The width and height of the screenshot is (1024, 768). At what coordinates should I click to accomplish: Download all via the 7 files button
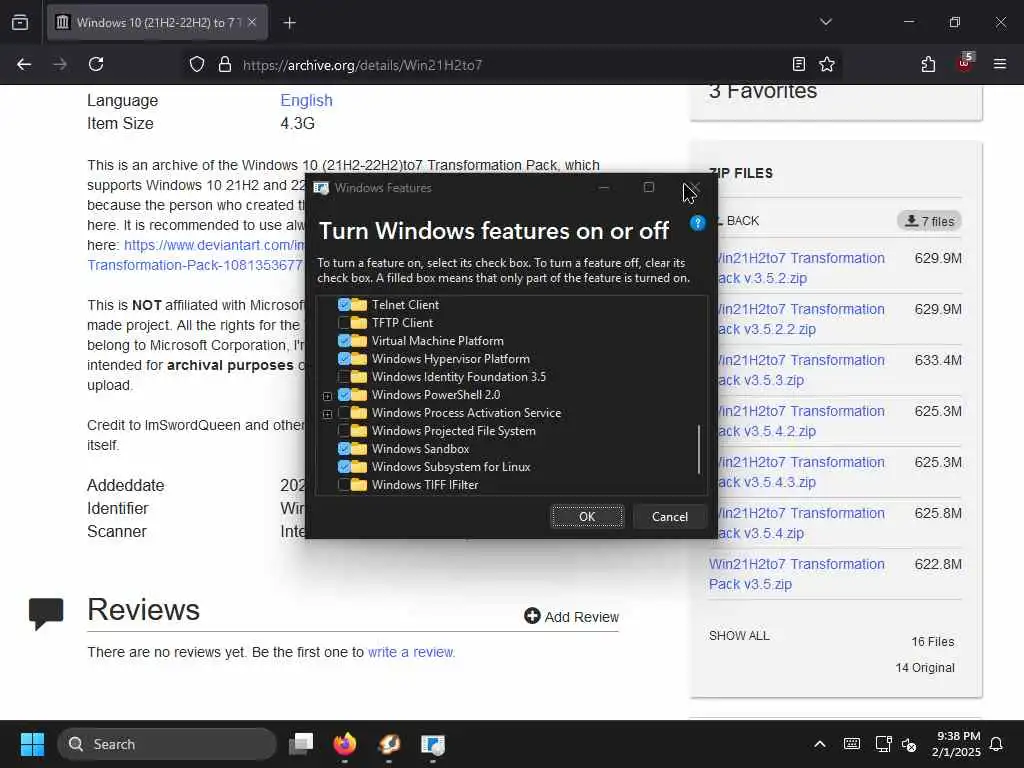[x=929, y=221]
